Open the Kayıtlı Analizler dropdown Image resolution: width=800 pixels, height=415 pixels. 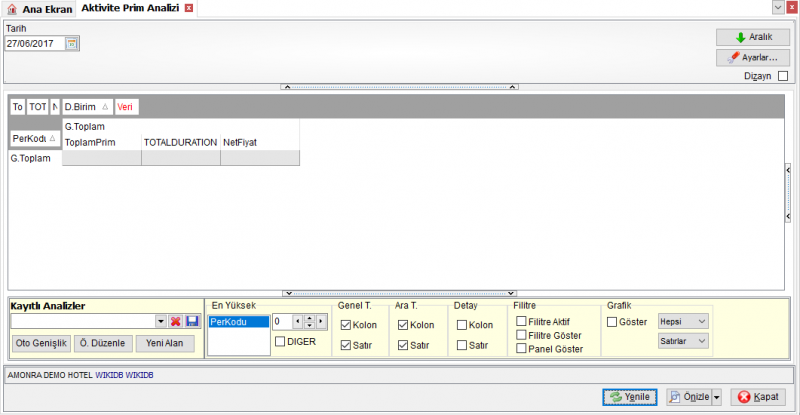(x=161, y=321)
